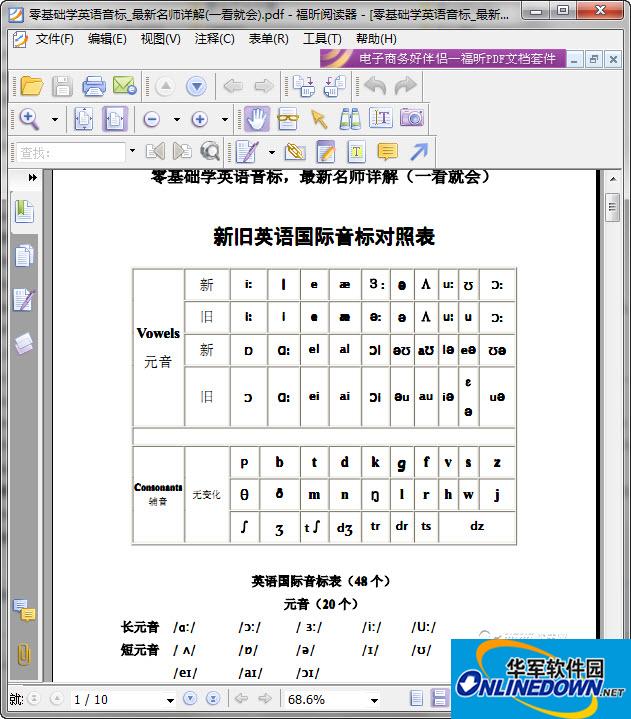Click Find Next button beside search box
631x719 pixels.
click(x=182, y=151)
